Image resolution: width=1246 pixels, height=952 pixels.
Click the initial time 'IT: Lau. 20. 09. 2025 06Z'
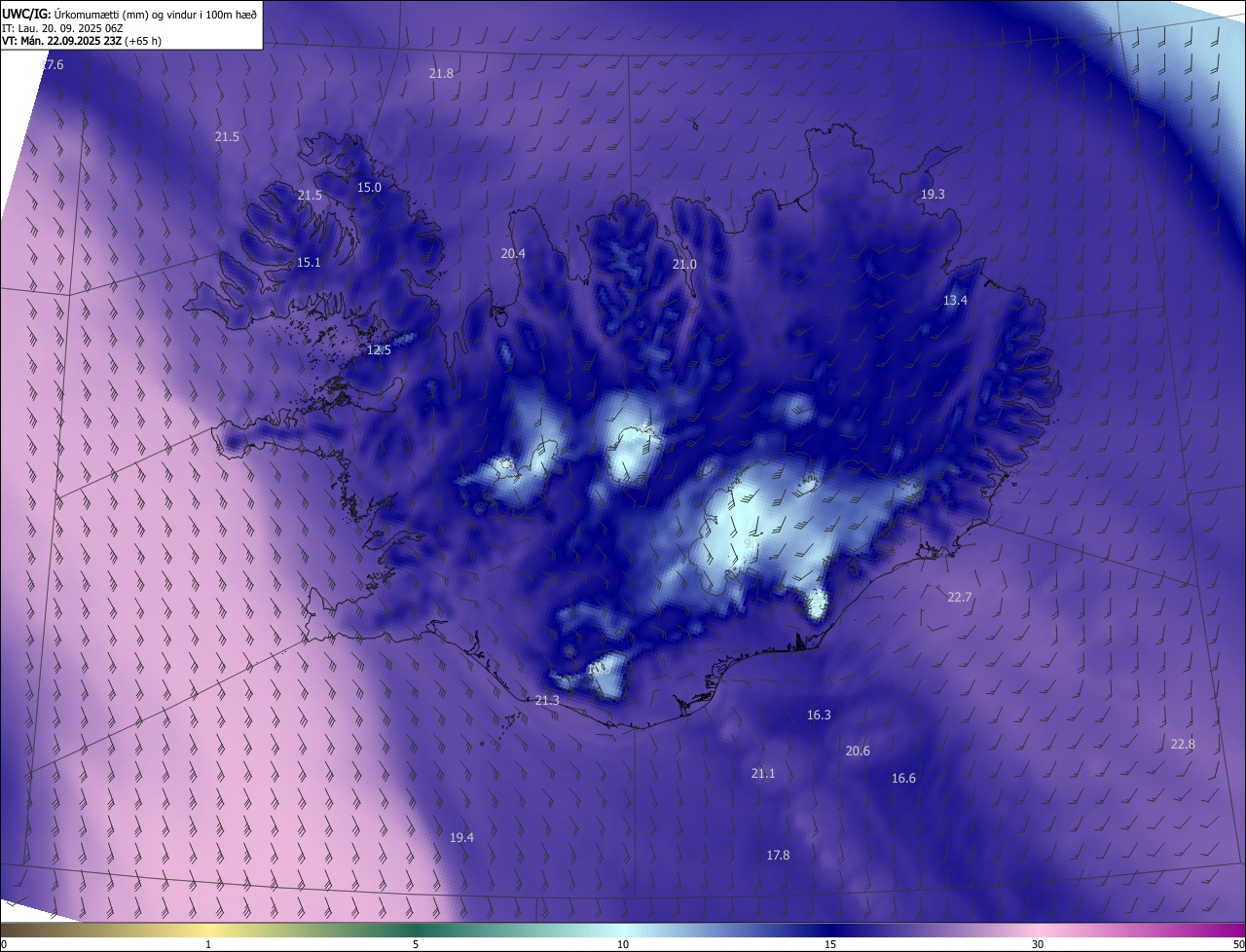(64, 27)
